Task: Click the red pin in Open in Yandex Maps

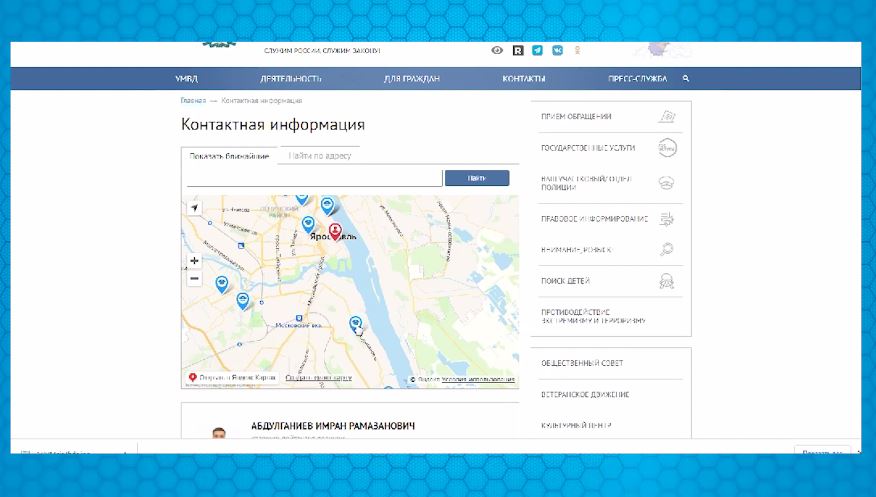Action: [193, 377]
